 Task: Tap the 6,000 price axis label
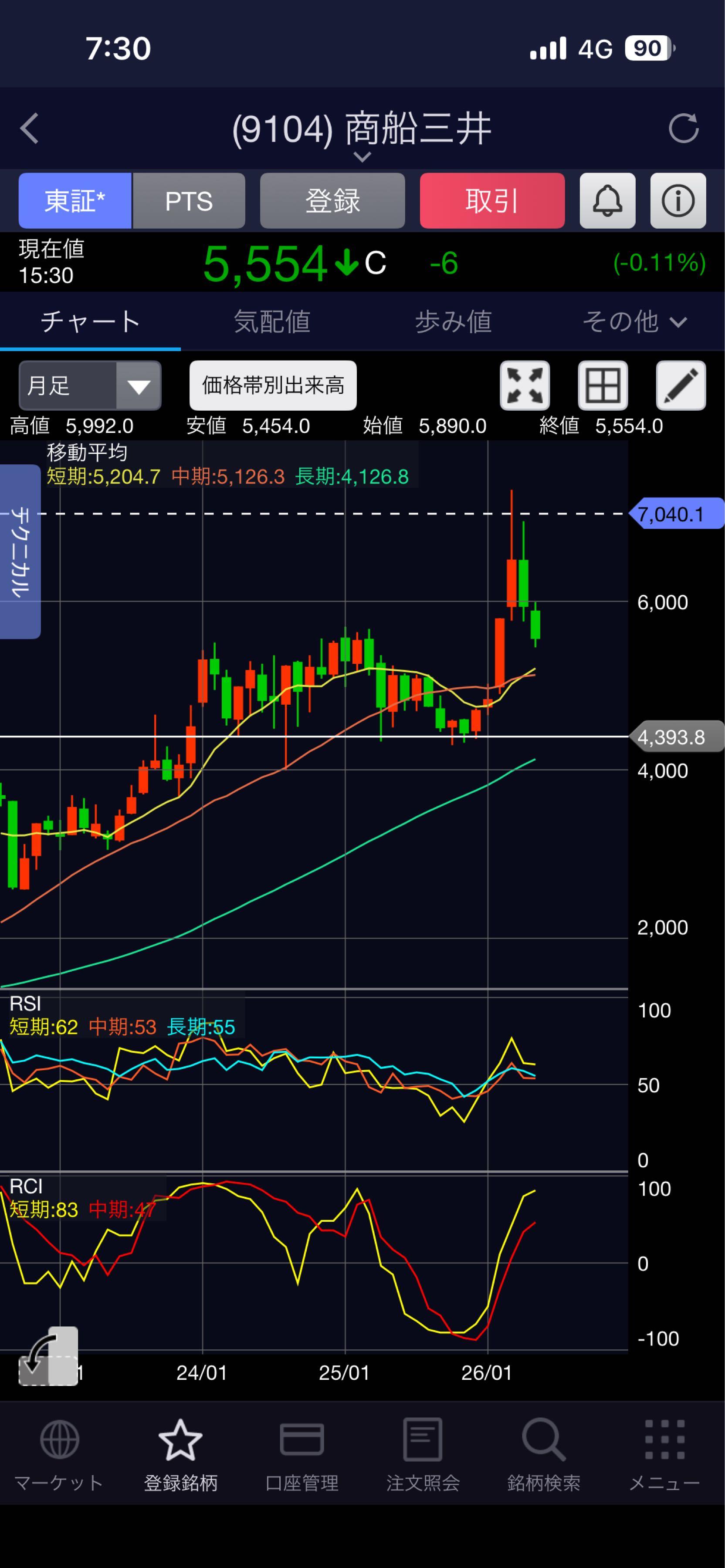pos(662,602)
